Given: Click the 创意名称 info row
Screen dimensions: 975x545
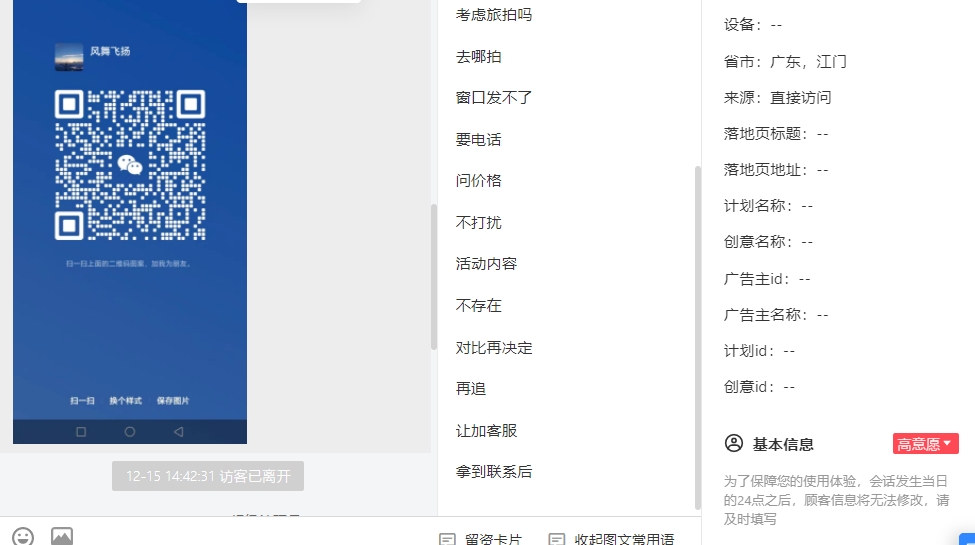Looking at the screenshot, I should 768,242.
